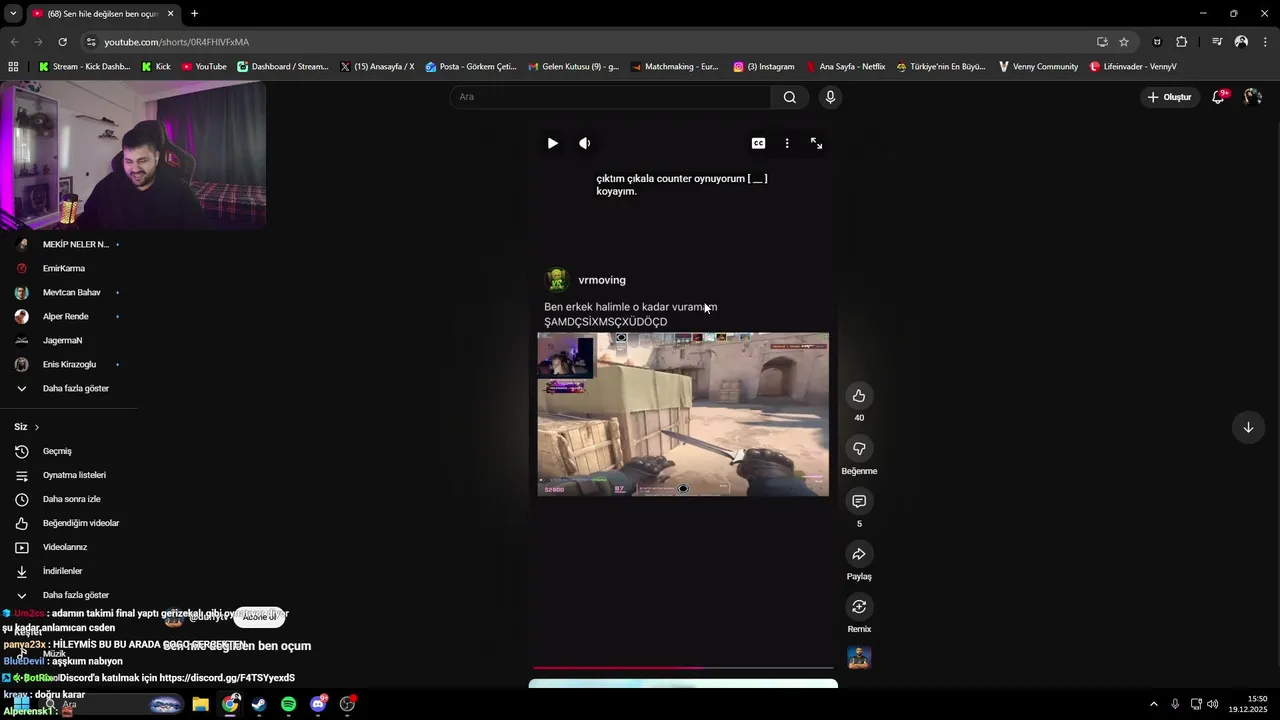Open Steam from the taskbar
This screenshot has height=720, width=1280.
click(x=259, y=704)
